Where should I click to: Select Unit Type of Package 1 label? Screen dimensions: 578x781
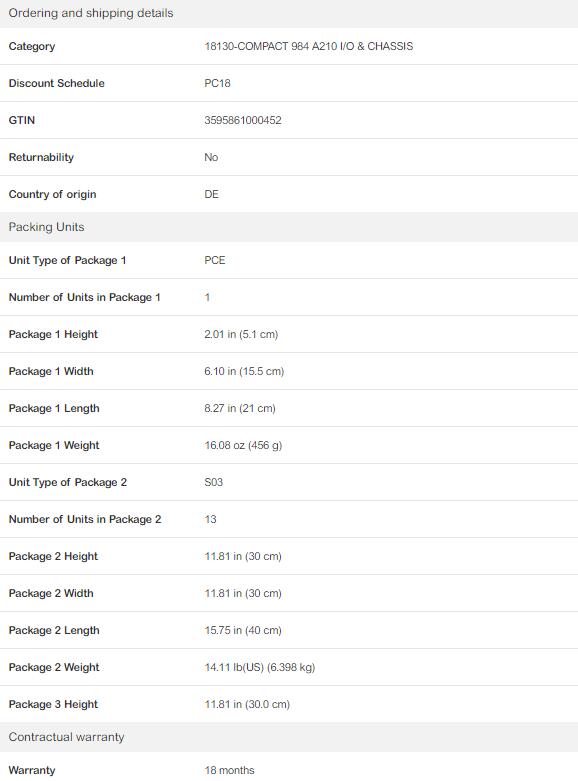[x=67, y=260]
